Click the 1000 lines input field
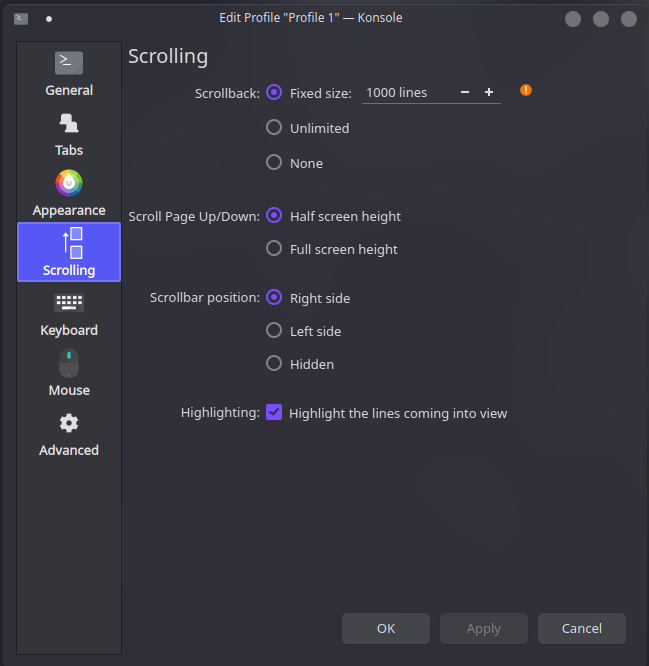This screenshot has width=649, height=666. [x=405, y=92]
